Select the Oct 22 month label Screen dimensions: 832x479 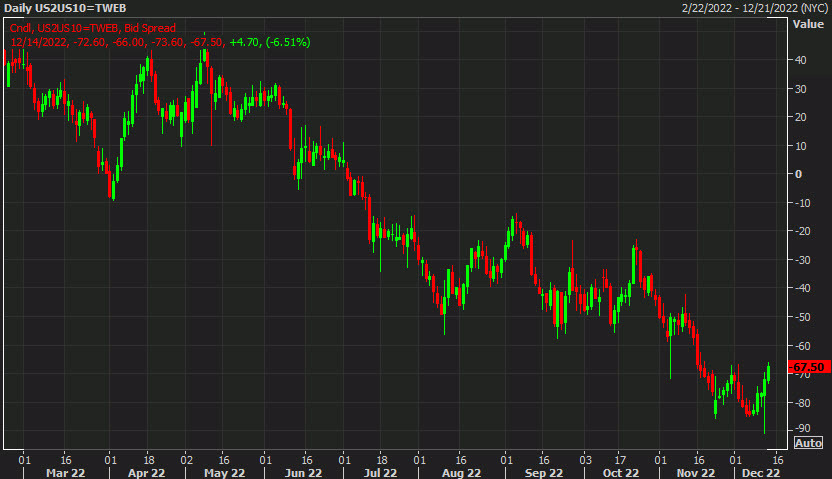click(620, 472)
